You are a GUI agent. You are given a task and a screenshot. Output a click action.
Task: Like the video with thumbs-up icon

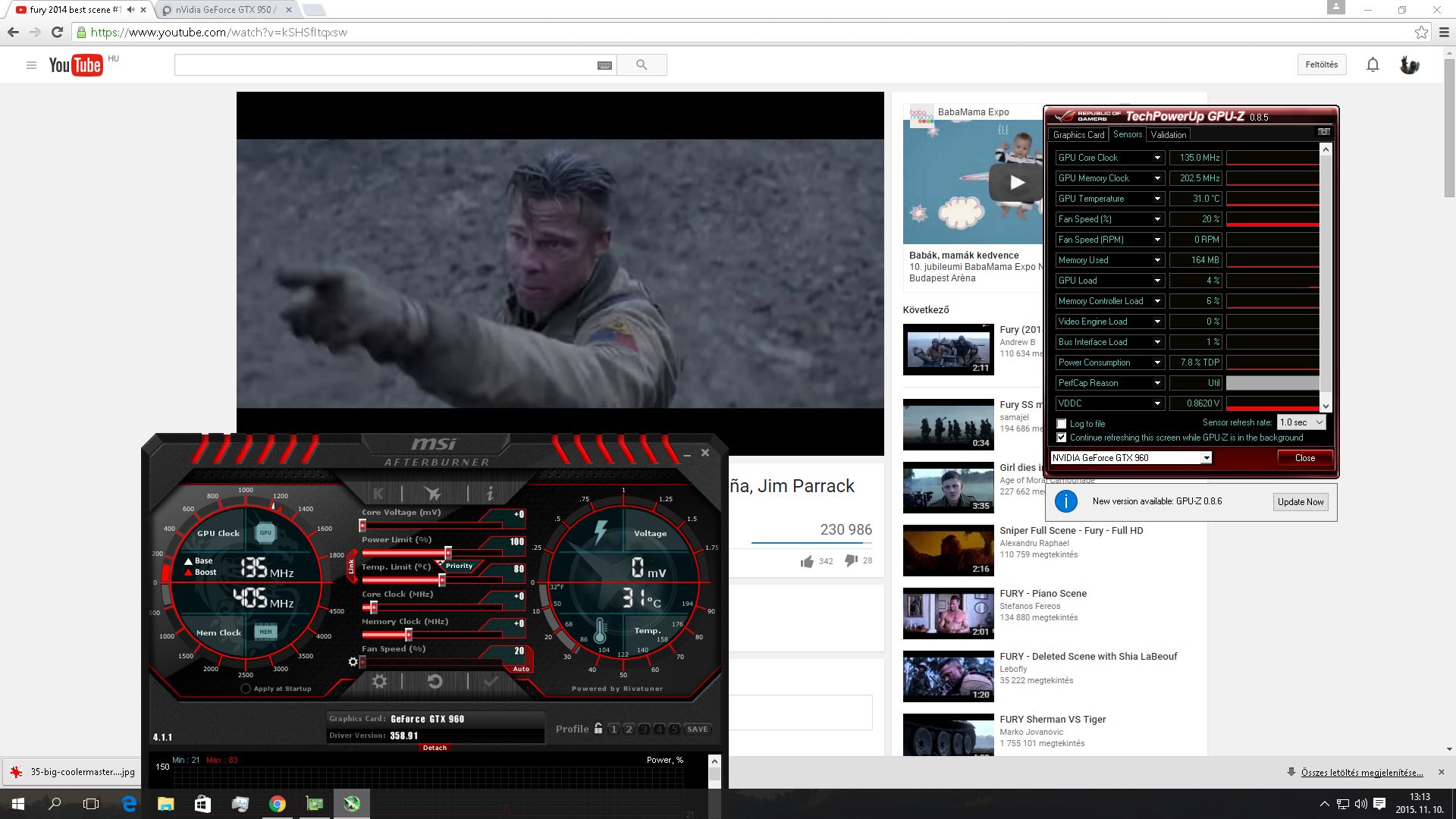(807, 561)
